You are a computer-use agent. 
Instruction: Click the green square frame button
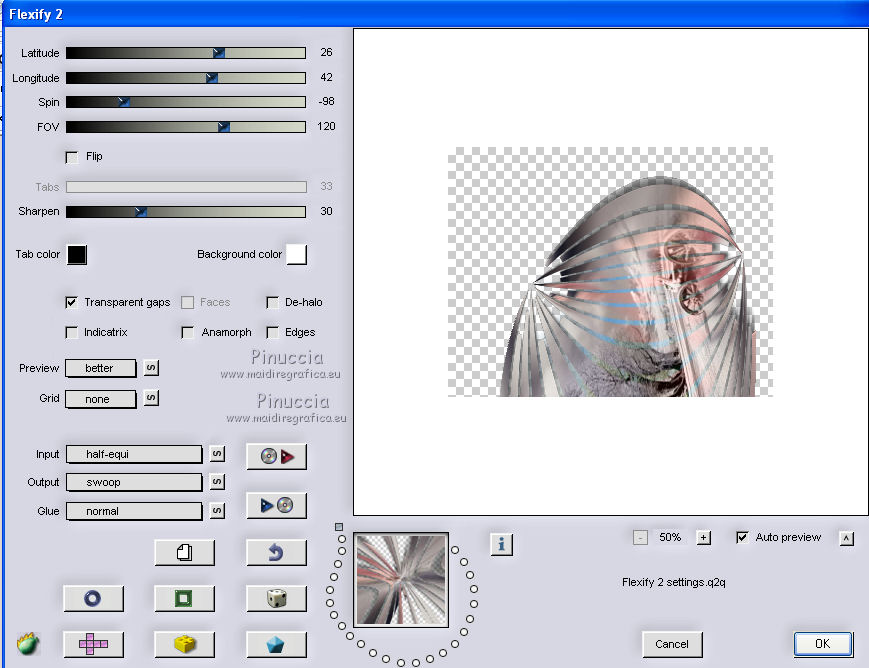184,598
